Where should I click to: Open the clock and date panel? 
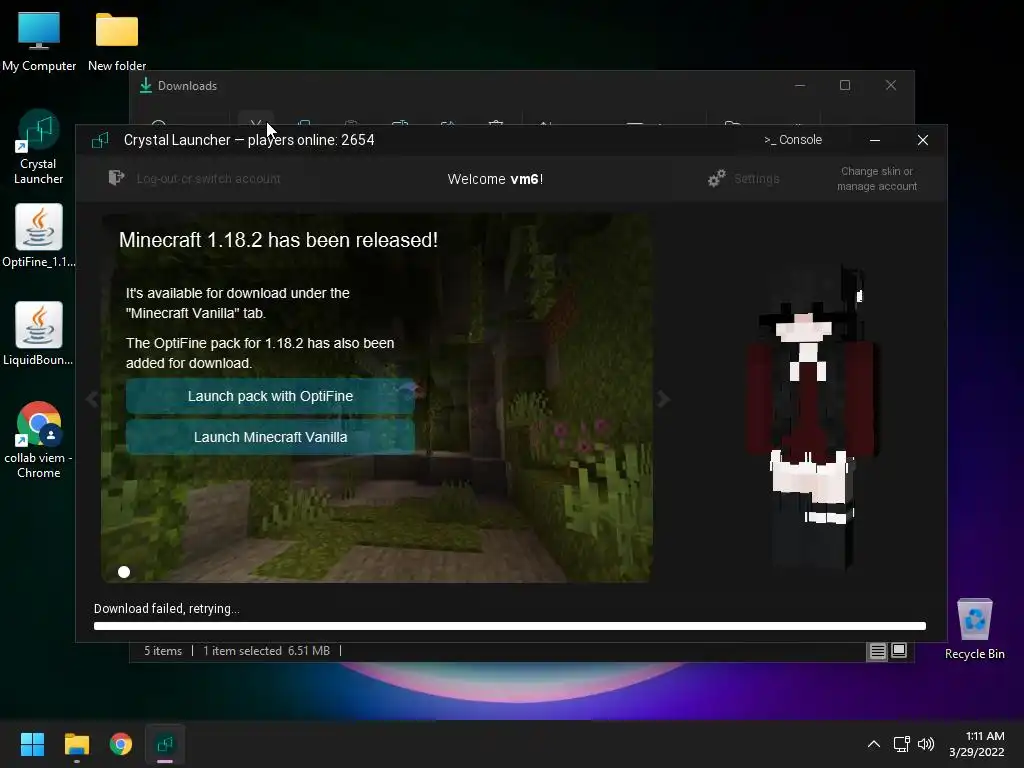click(977, 744)
